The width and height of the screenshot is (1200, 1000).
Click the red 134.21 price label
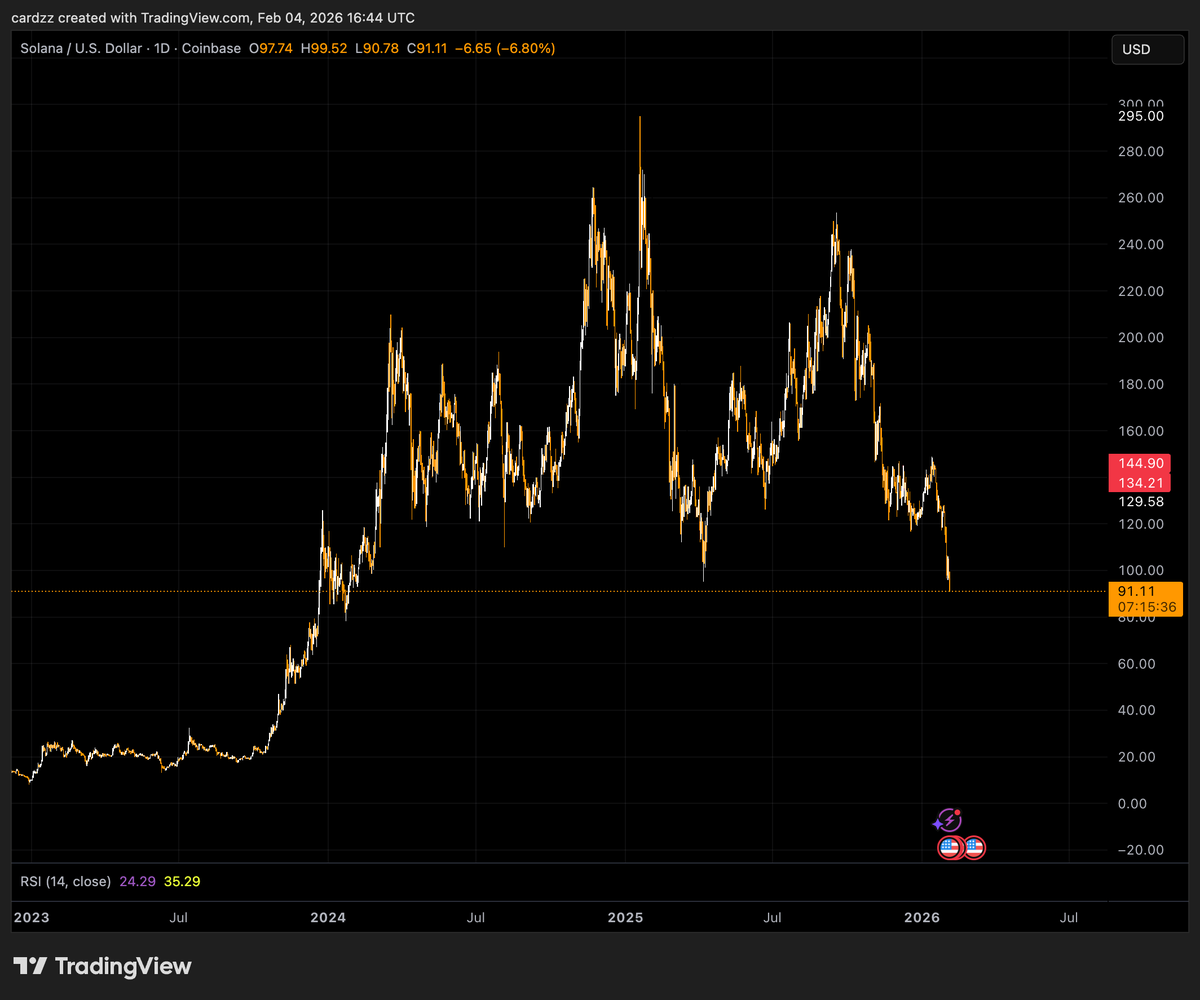pyautogui.click(x=1140, y=483)
